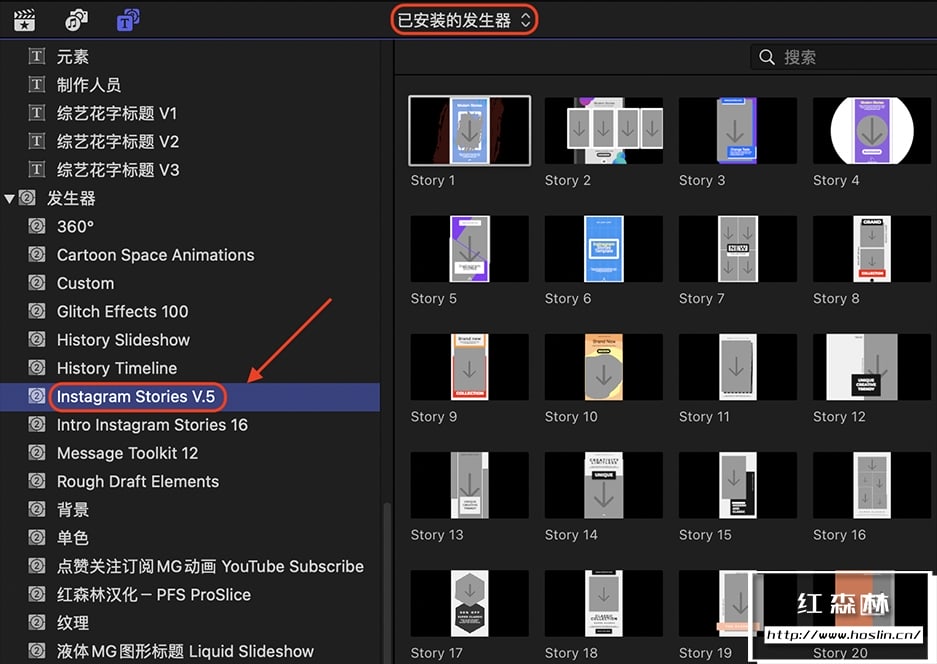Image resolution: width=937 pixels, height=664 pixels.
Task: Click the icon beside Rough Draft Elements
Action: click(36, 481)
